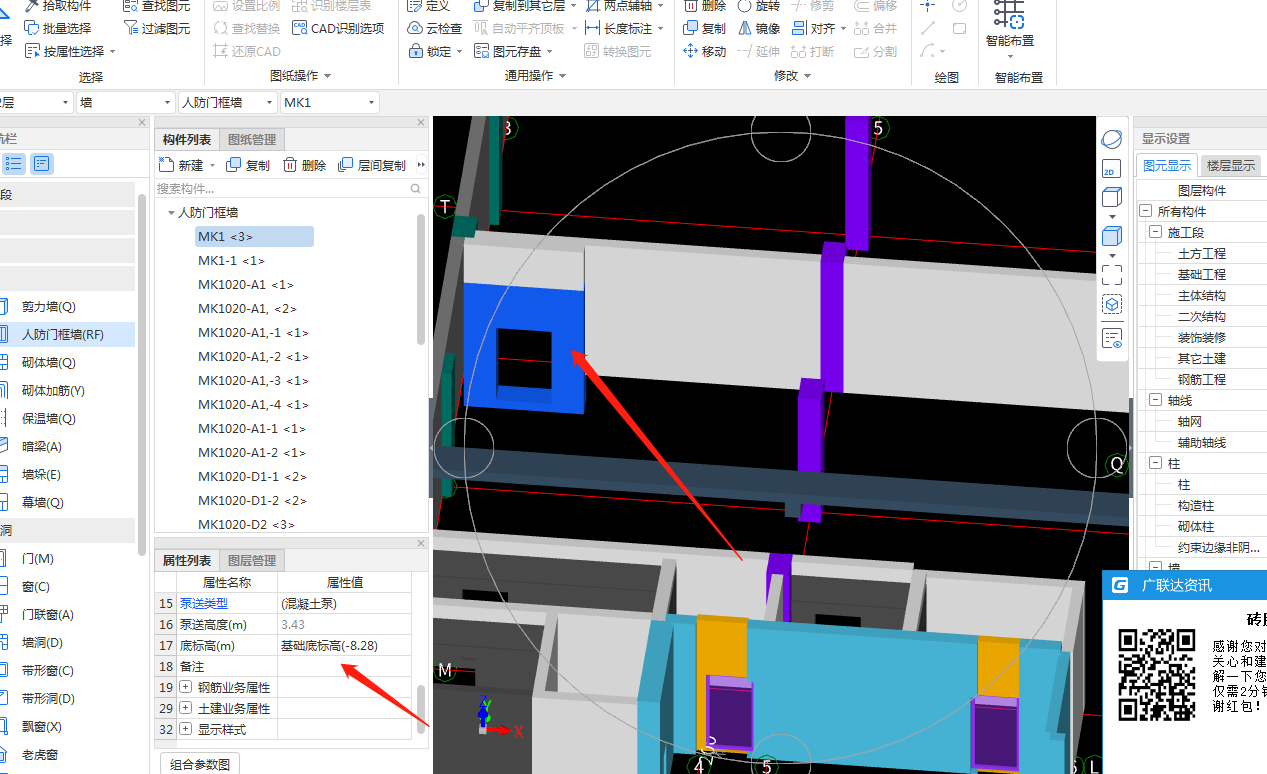Click 新建 new component button
This screenshot has height=774, width=1267.
tap(187, 165)
